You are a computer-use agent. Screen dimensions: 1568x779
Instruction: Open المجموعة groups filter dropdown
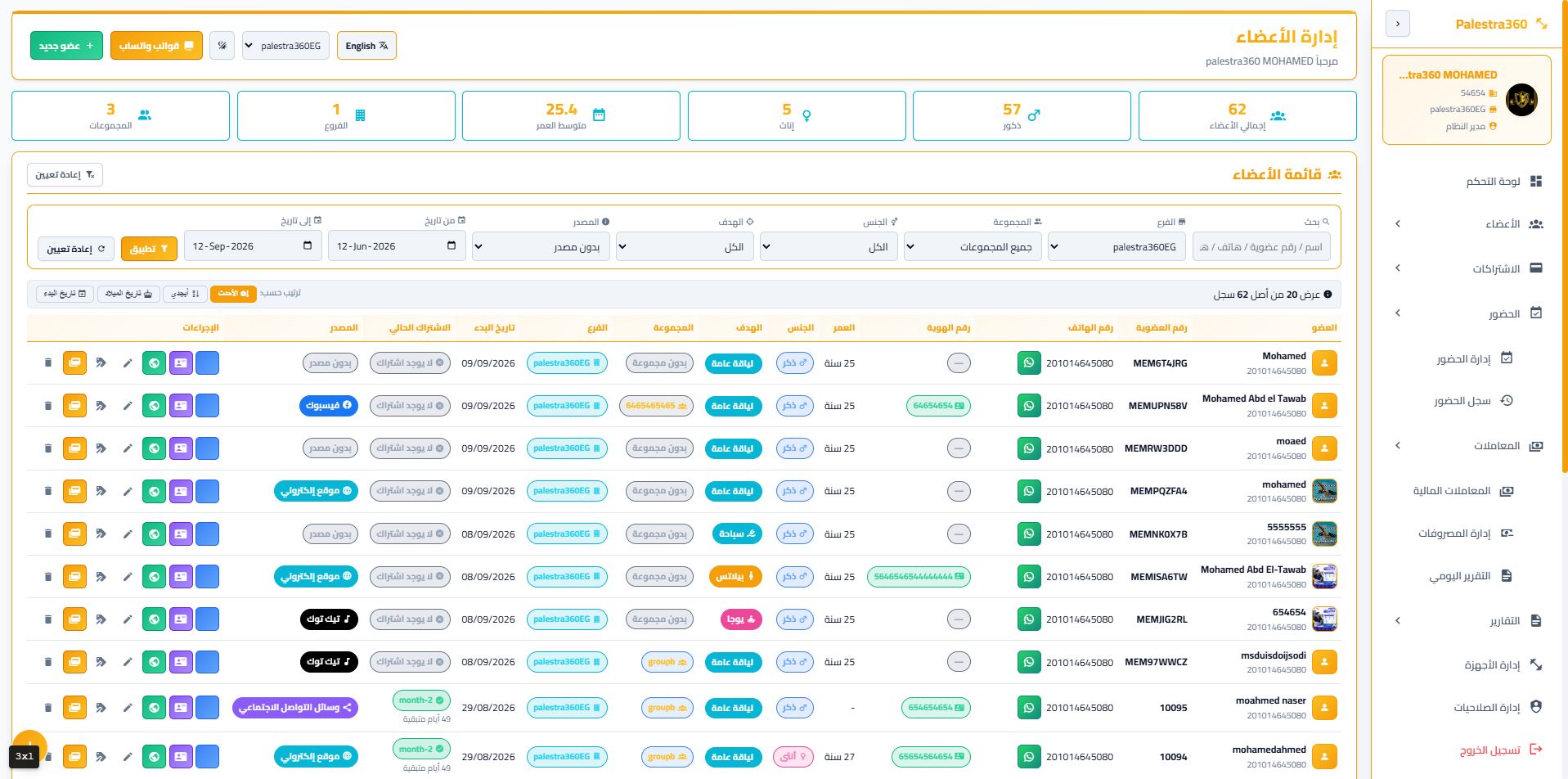pos(973,246)
